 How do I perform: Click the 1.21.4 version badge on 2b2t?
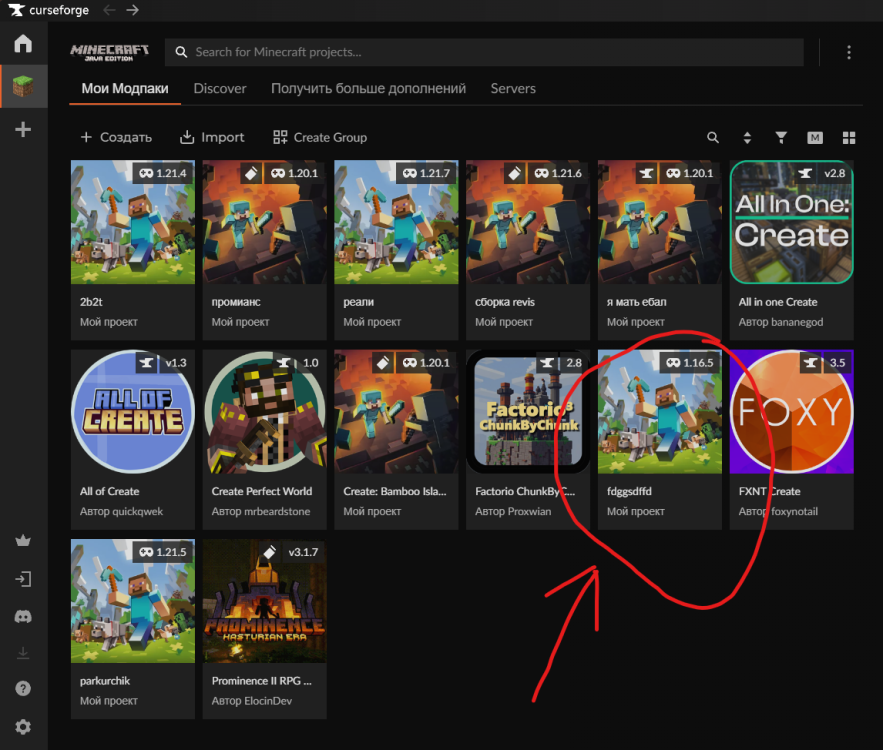pos(163,173)
